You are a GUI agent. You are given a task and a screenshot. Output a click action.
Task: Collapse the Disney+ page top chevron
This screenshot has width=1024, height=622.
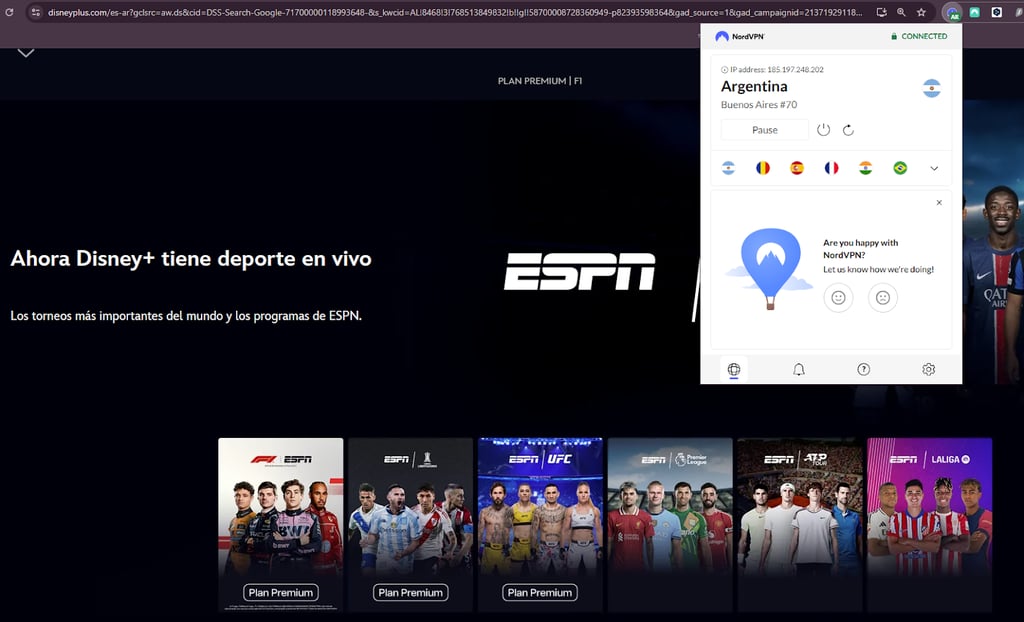[25, 53]
